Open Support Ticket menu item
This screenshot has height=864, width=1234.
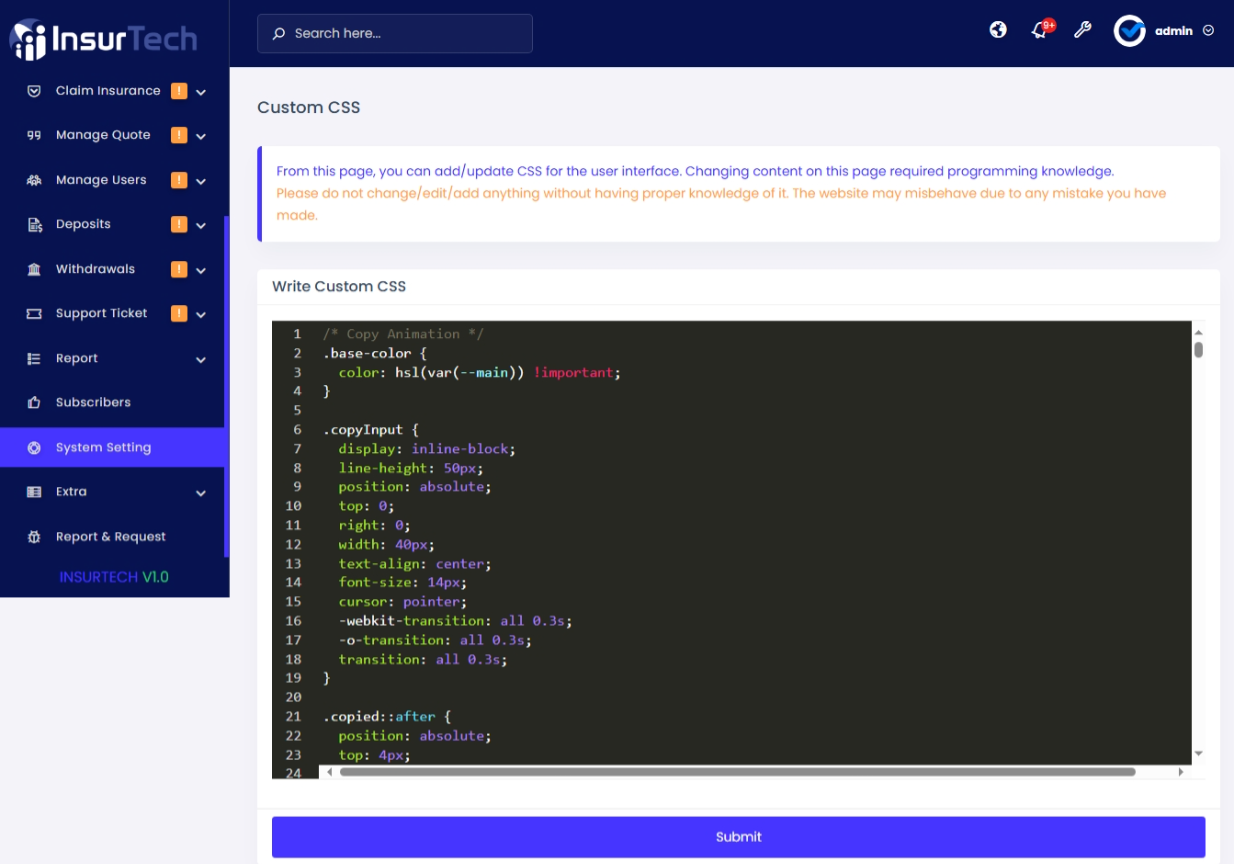coord(112,313)
